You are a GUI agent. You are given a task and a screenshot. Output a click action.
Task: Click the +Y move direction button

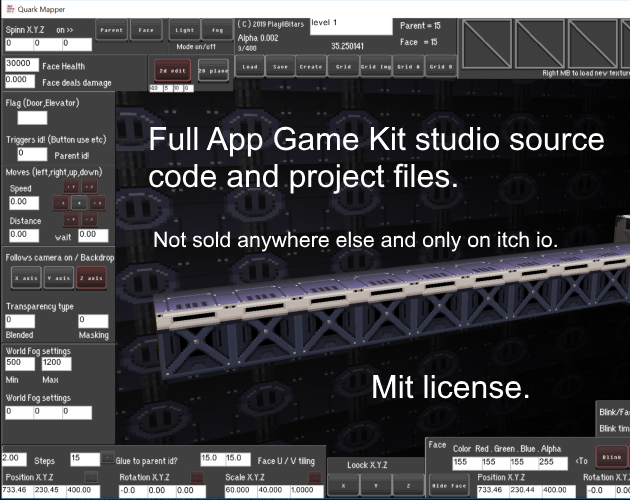(71, 187)
